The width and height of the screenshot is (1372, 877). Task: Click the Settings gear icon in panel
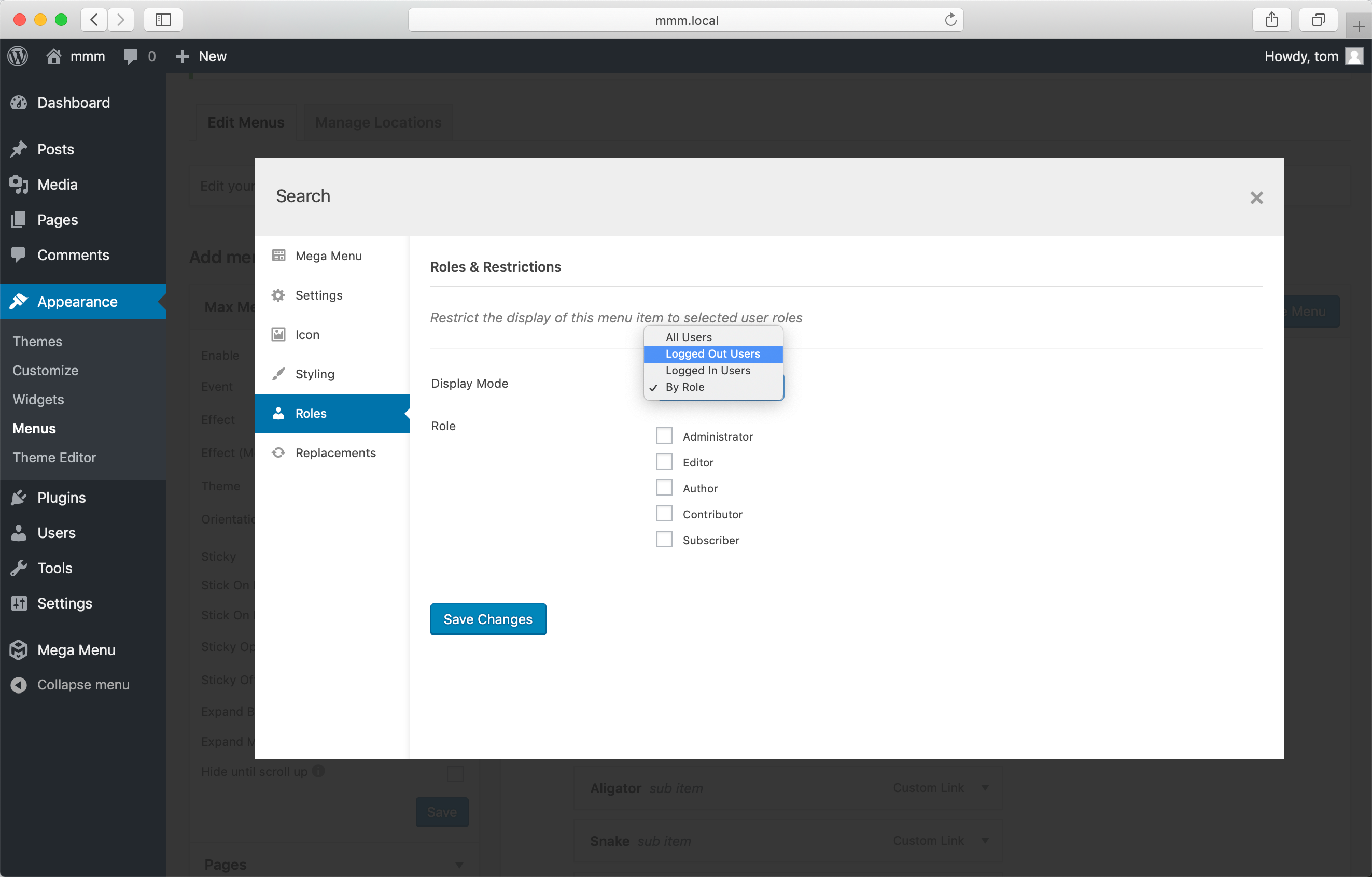(x=278, y=295)
